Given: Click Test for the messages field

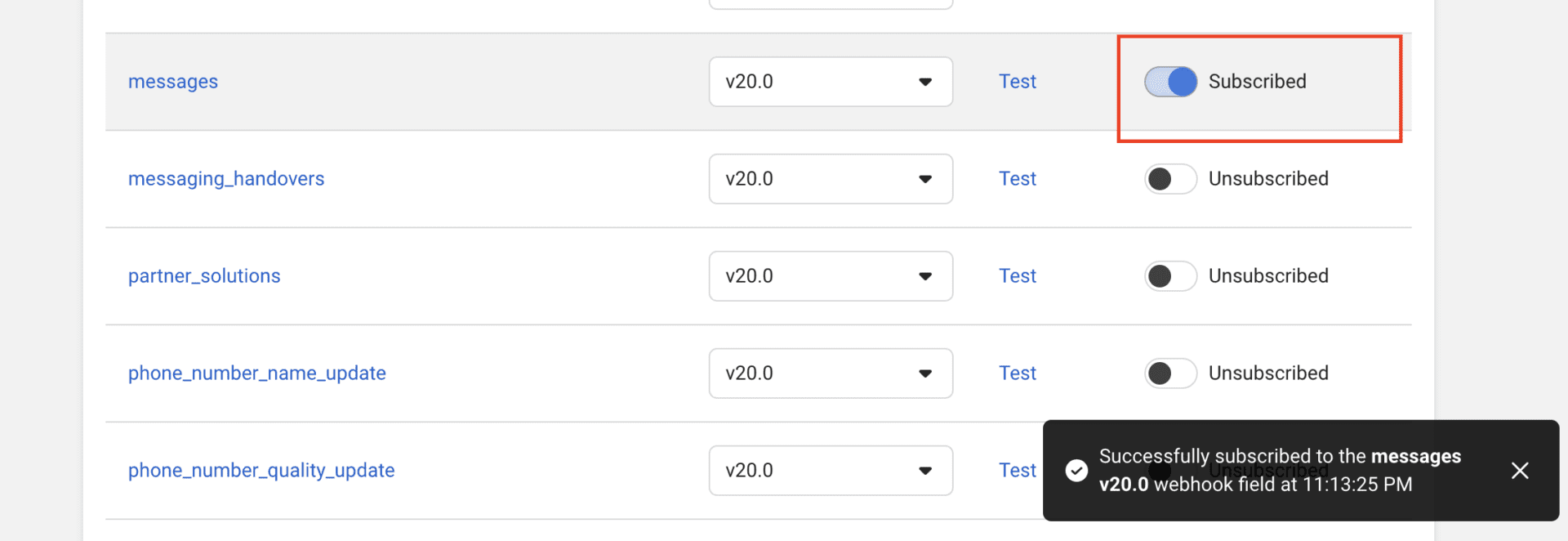Looking at the screenshot, I should point(1018,82).
